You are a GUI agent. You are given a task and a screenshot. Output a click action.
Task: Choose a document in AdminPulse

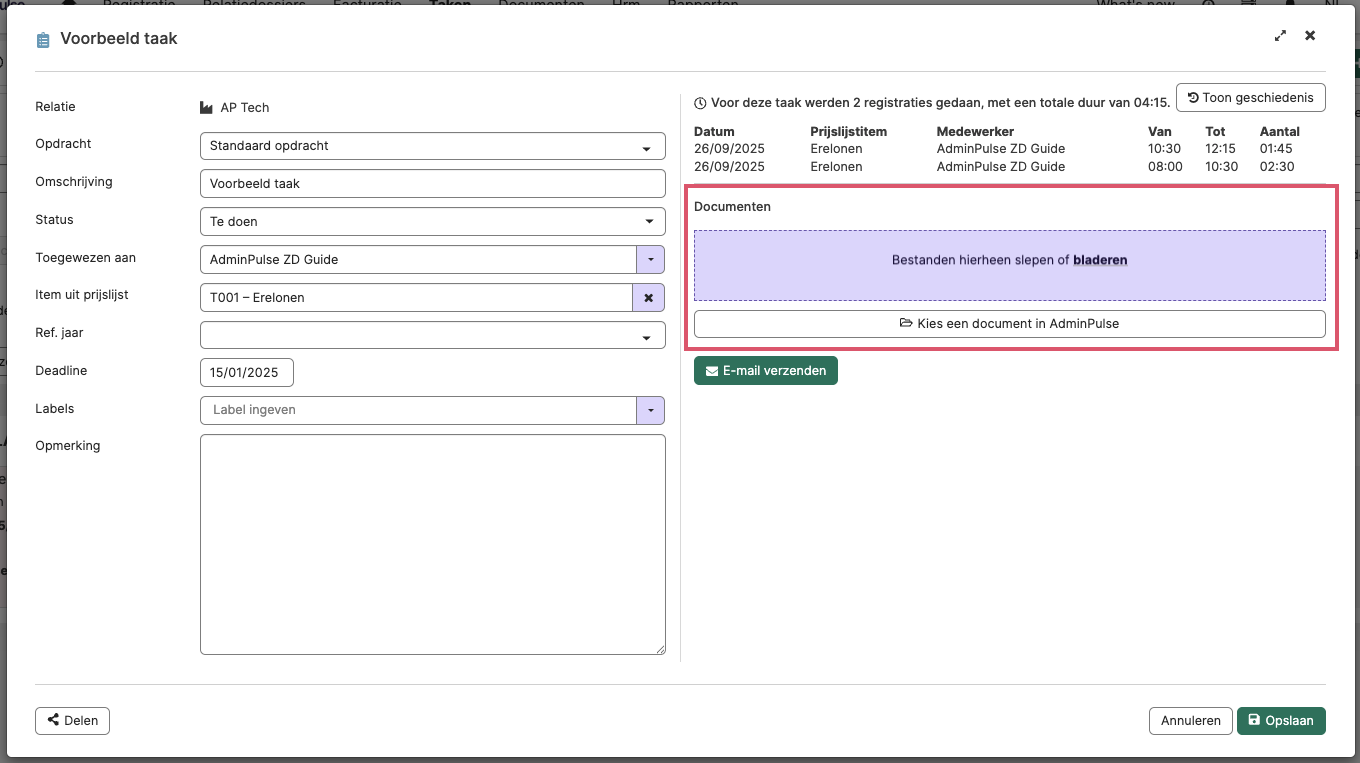pos(1010,324)
